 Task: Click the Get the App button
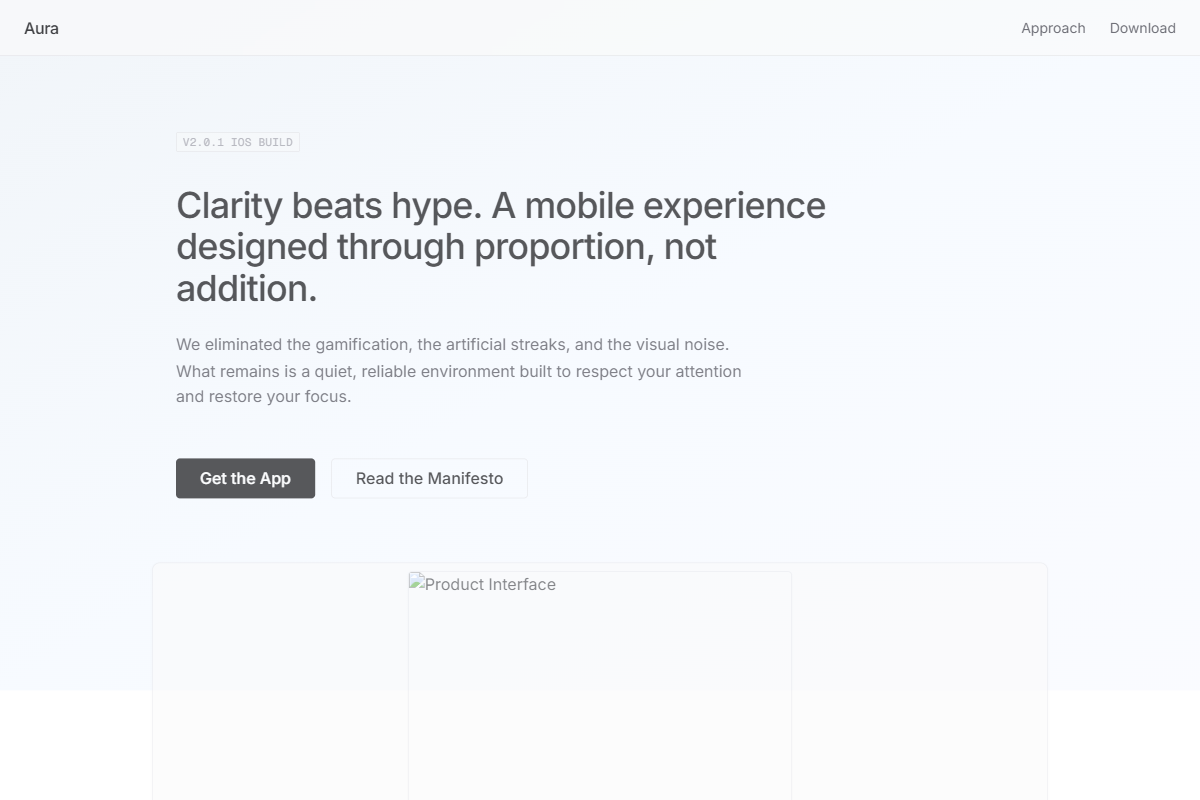pos(245,478)
